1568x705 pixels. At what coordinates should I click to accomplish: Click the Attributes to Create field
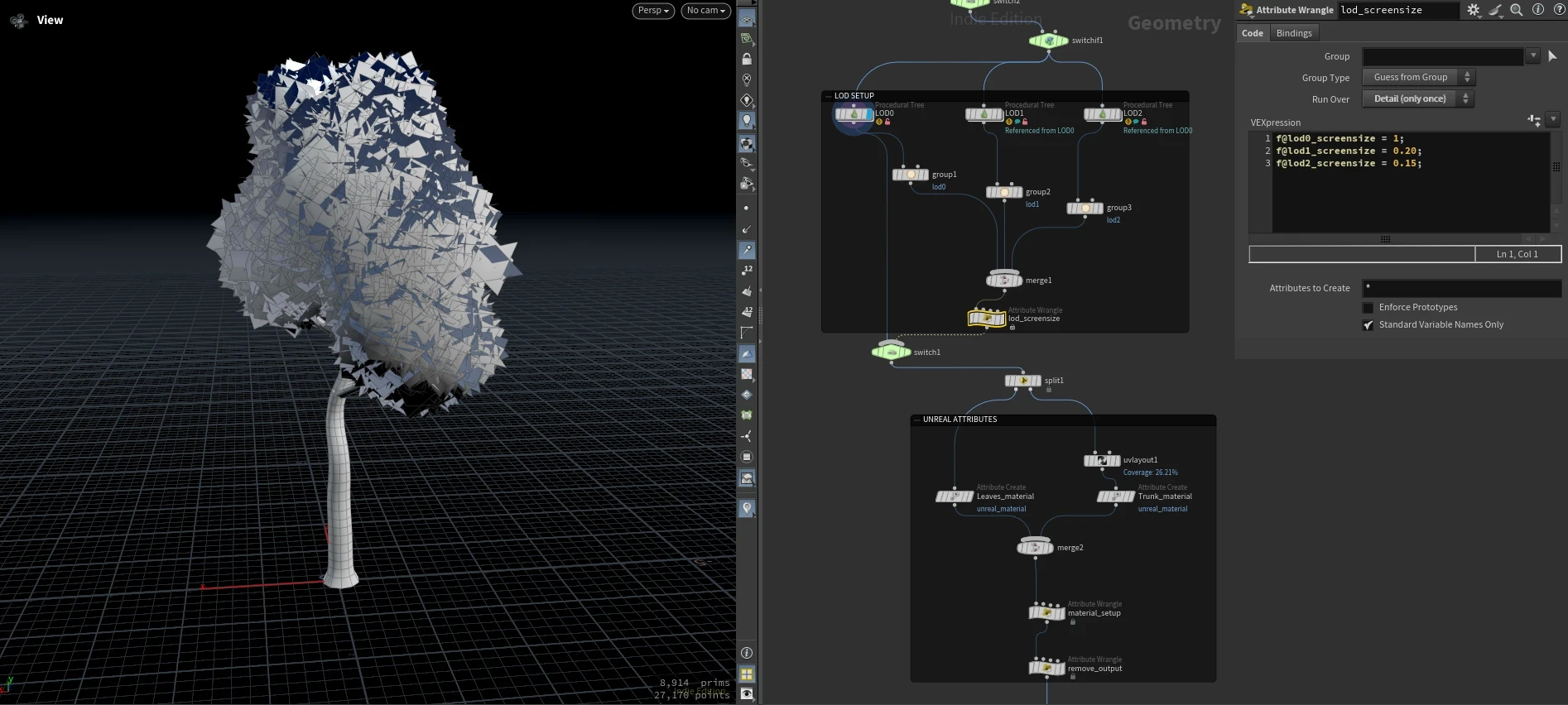click(1462, 288)
